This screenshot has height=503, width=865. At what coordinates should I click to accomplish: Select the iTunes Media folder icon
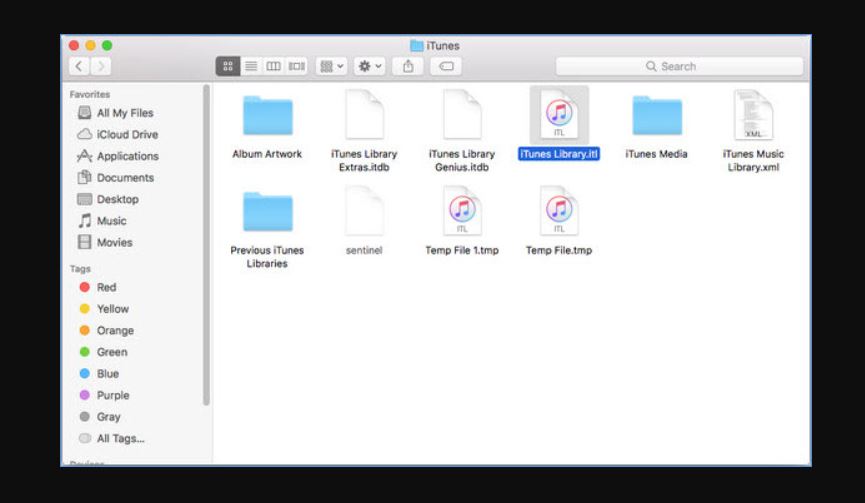pyautogui.click(x=657, y=116)
